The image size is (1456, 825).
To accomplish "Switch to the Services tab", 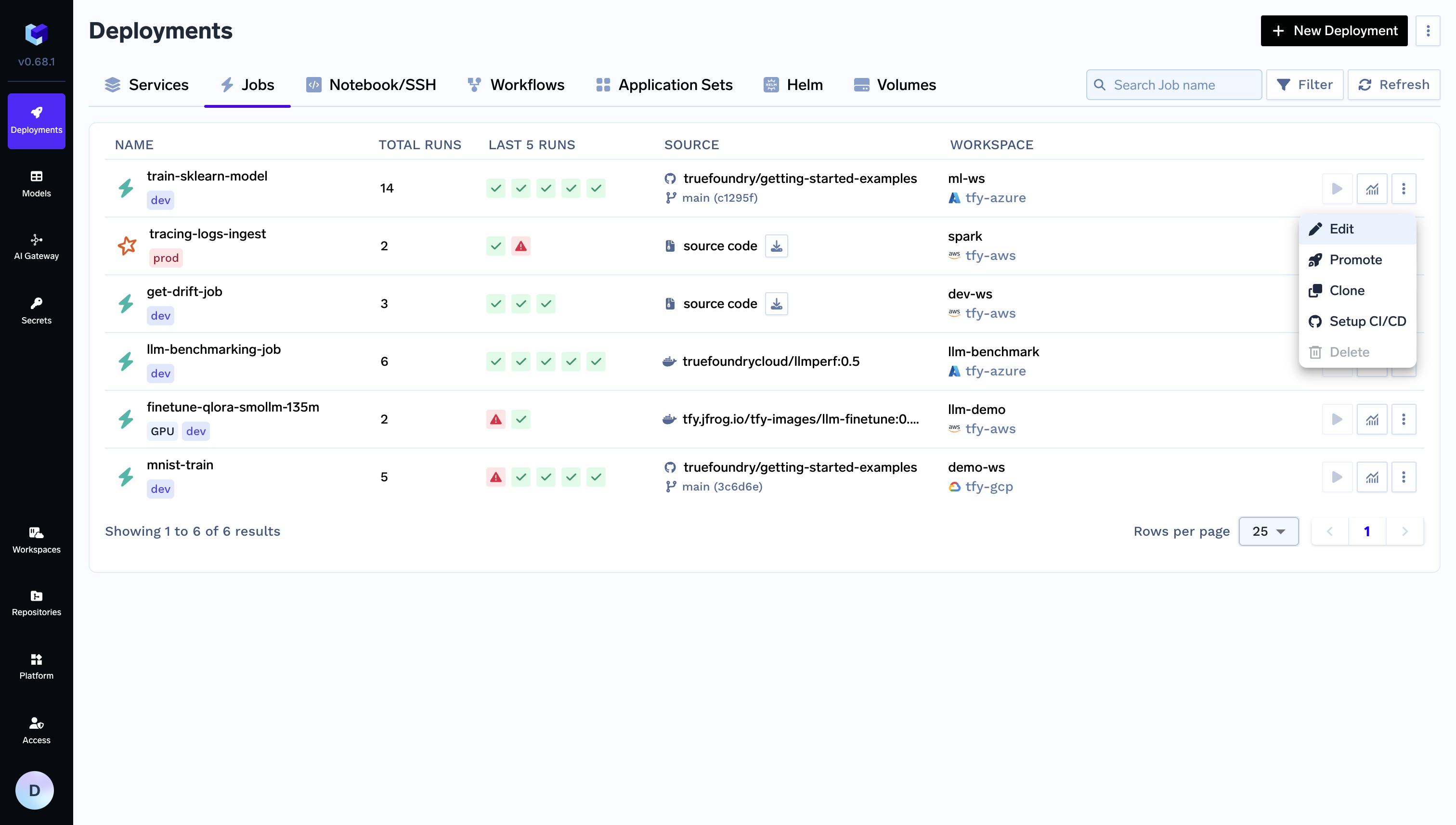I will [x=147, y=85].
